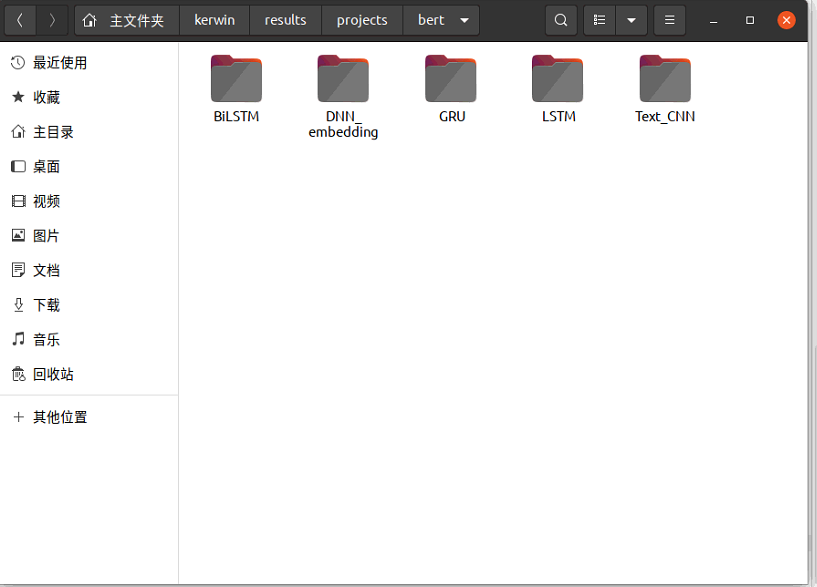Go back with the left arrow button
Image resolution: width=817 pixels, height=587 pixels.
pos(20,20)
